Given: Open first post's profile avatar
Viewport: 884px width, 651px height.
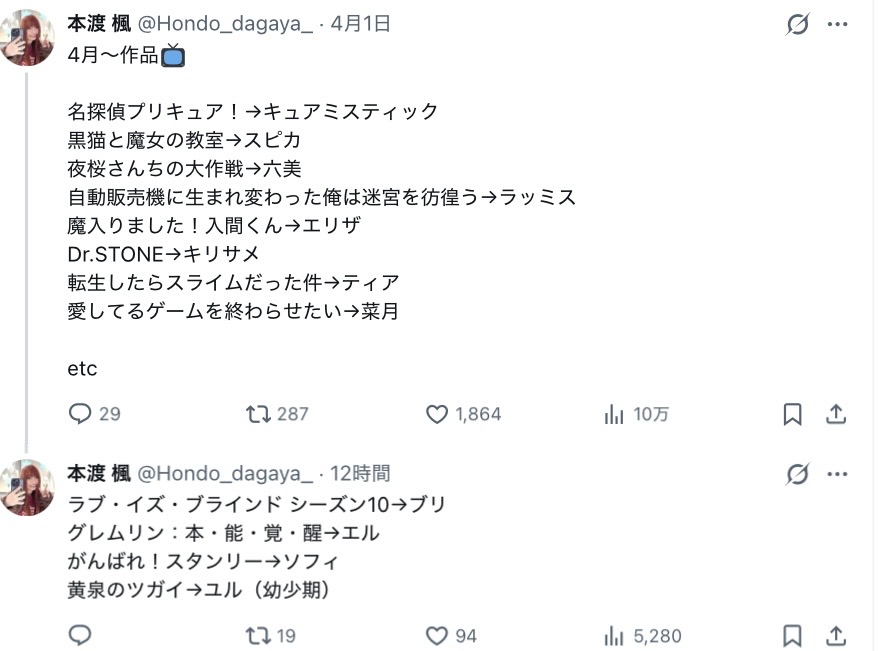Looking at the screenshot, I should pos(27,38).
